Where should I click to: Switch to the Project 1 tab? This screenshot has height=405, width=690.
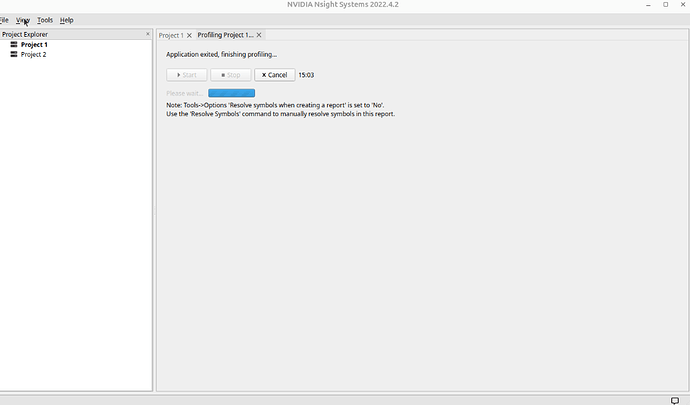(171, 35)
